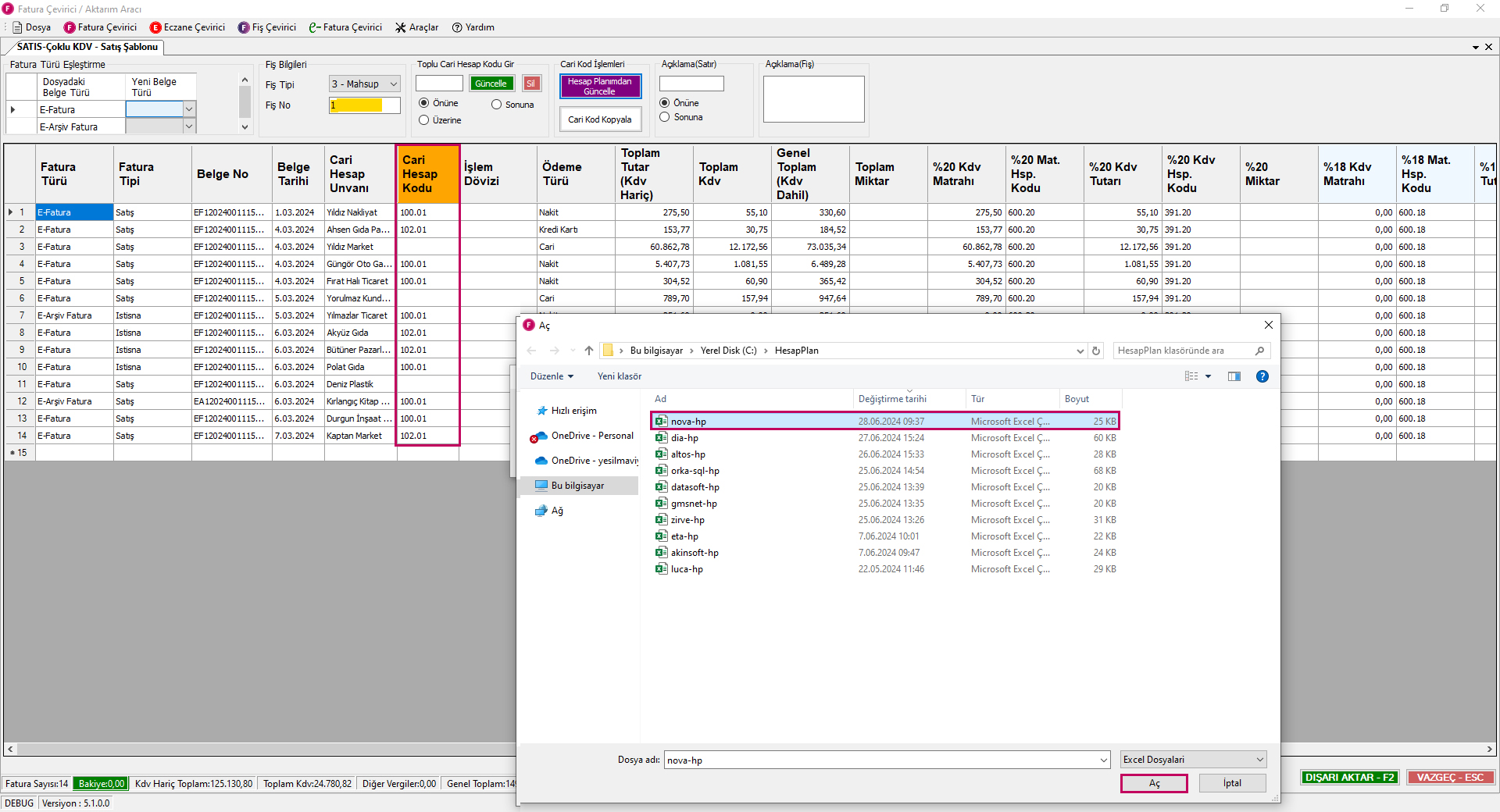Viewport: 1500px width, 812px height.
Task: Toggle the preview pane icon
Action: 1234,376
